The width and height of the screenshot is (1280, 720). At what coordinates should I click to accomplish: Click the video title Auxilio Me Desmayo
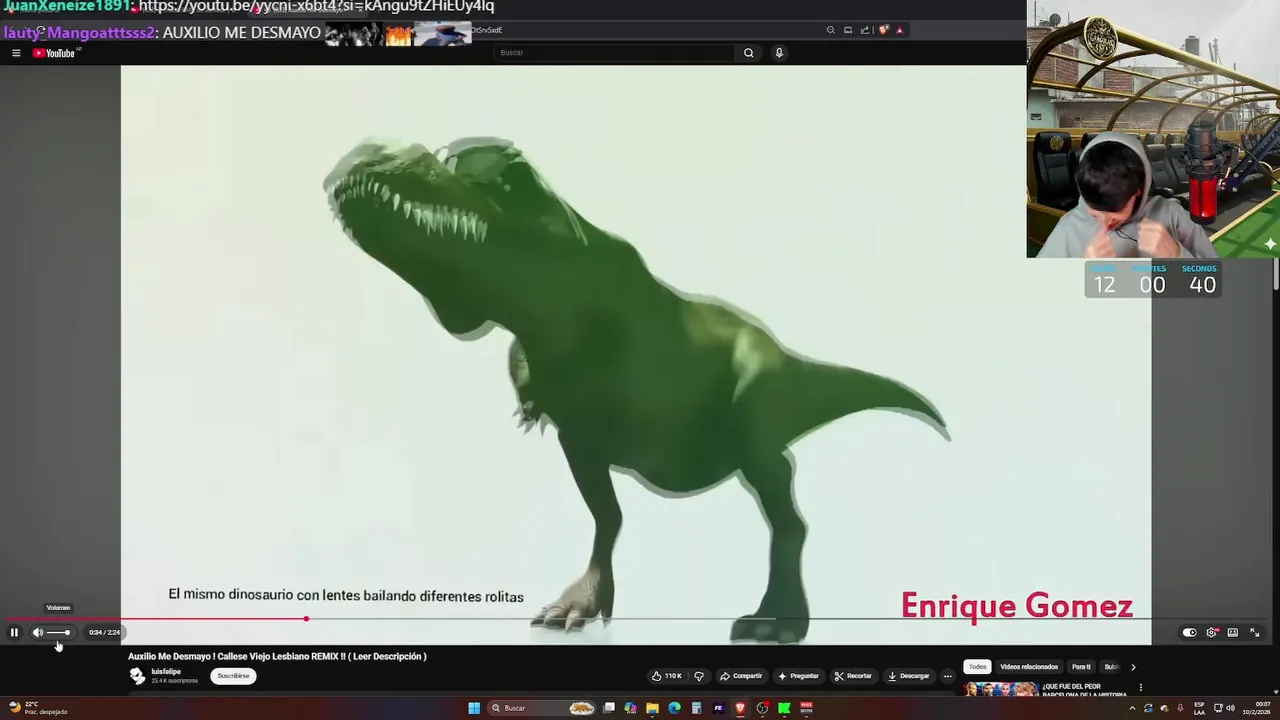click(277, 657)
